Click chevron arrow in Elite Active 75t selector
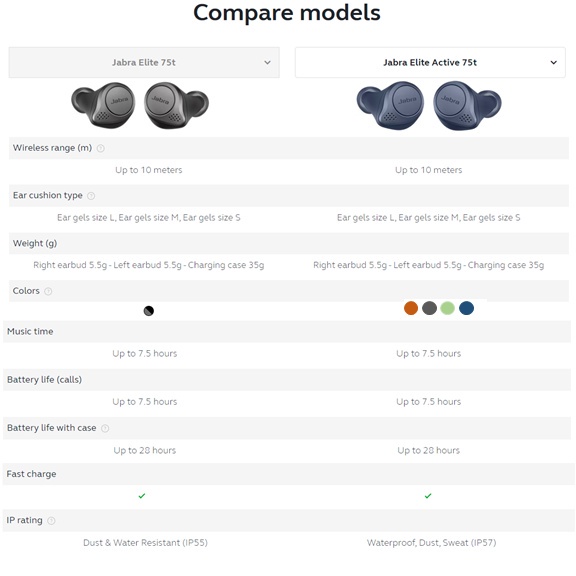The image size is (576, 576). (554, 62)
